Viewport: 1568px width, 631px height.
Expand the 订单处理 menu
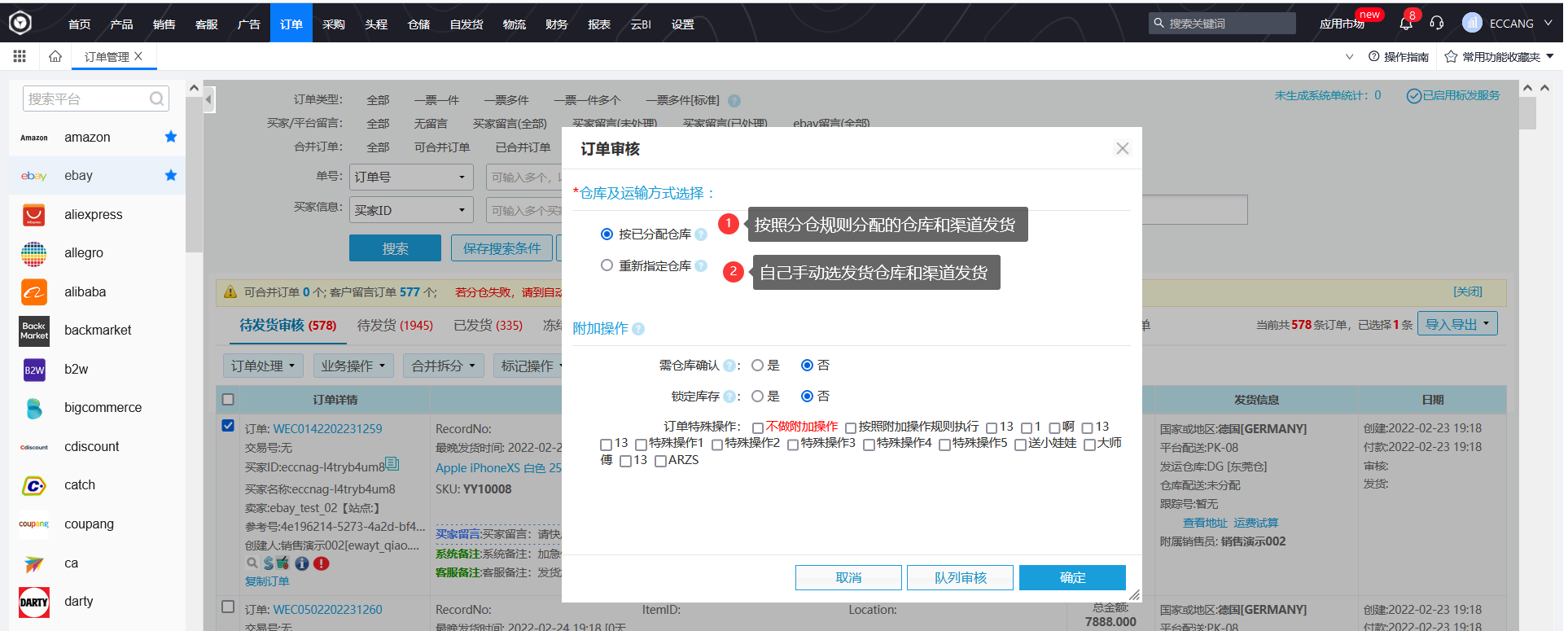point(263,366)
